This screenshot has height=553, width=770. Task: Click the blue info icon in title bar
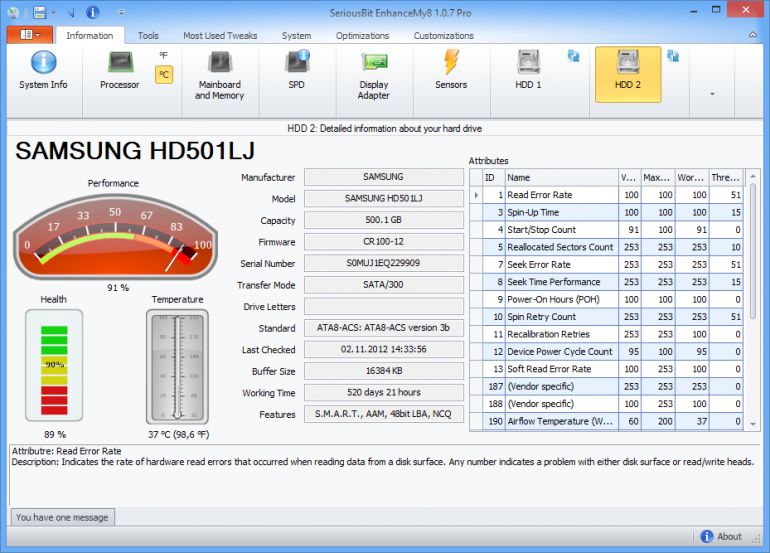pos(92,12)
